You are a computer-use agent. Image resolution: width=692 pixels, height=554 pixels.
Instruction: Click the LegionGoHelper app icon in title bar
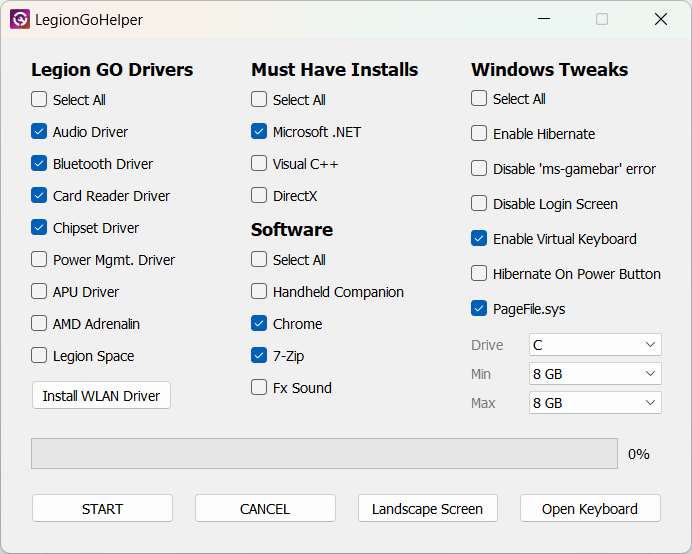pyautogui.click(x=20, y=19)
